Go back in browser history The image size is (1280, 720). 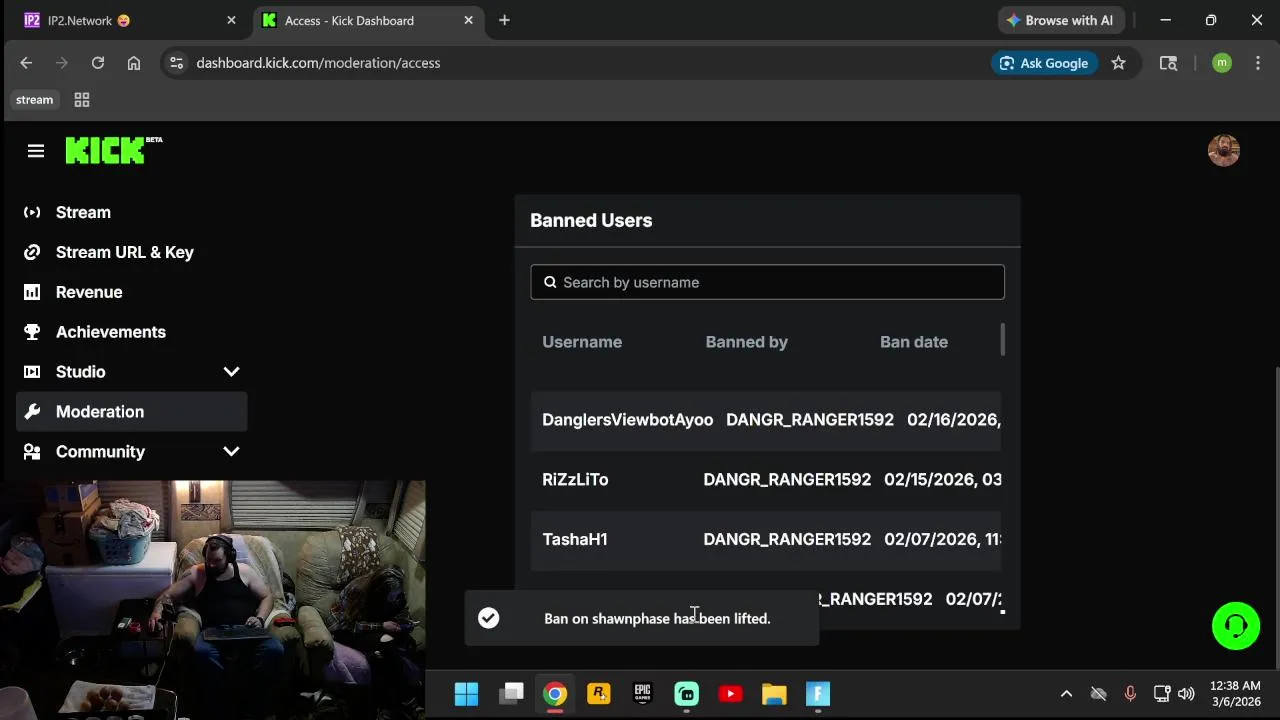click(x=26, y=63)
